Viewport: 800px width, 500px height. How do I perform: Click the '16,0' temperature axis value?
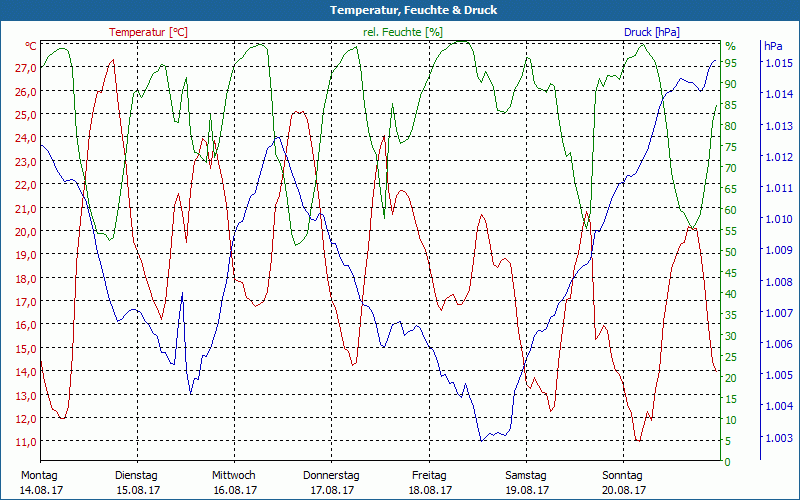click(26, 325)
